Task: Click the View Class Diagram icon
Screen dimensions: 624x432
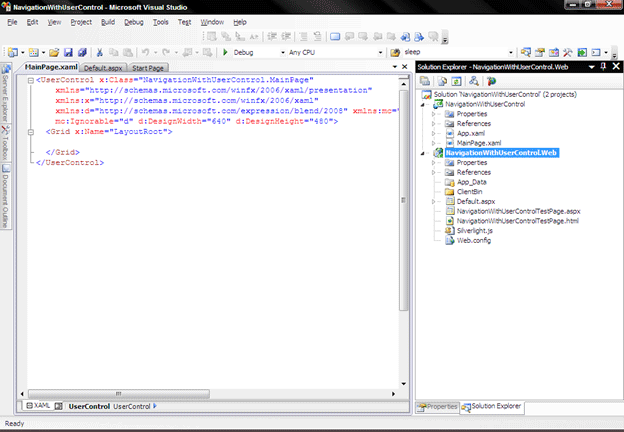Action: [x=474, y=81]
